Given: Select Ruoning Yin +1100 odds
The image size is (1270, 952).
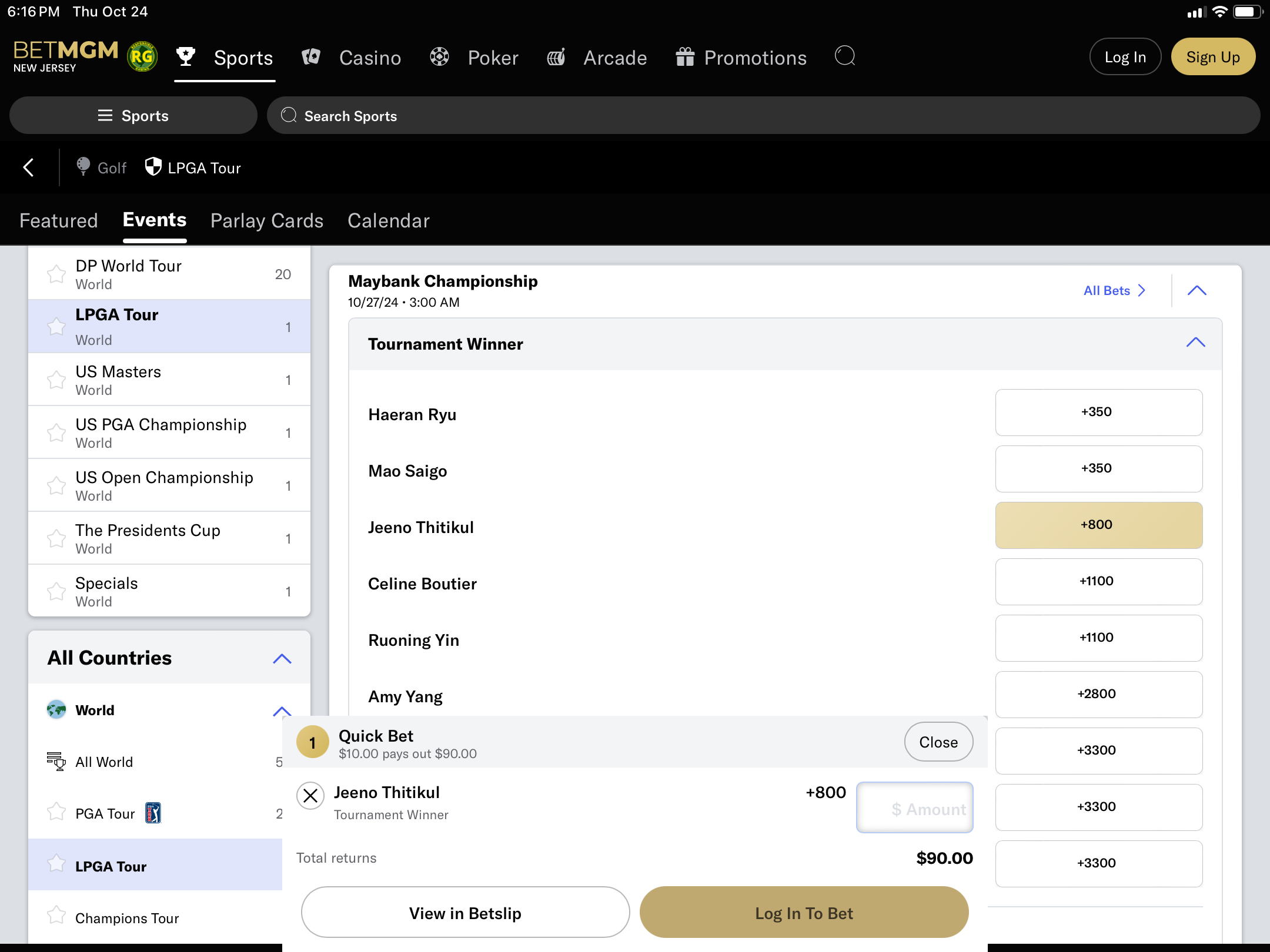Looking at the screenshot, I should tap(1098, 638).
